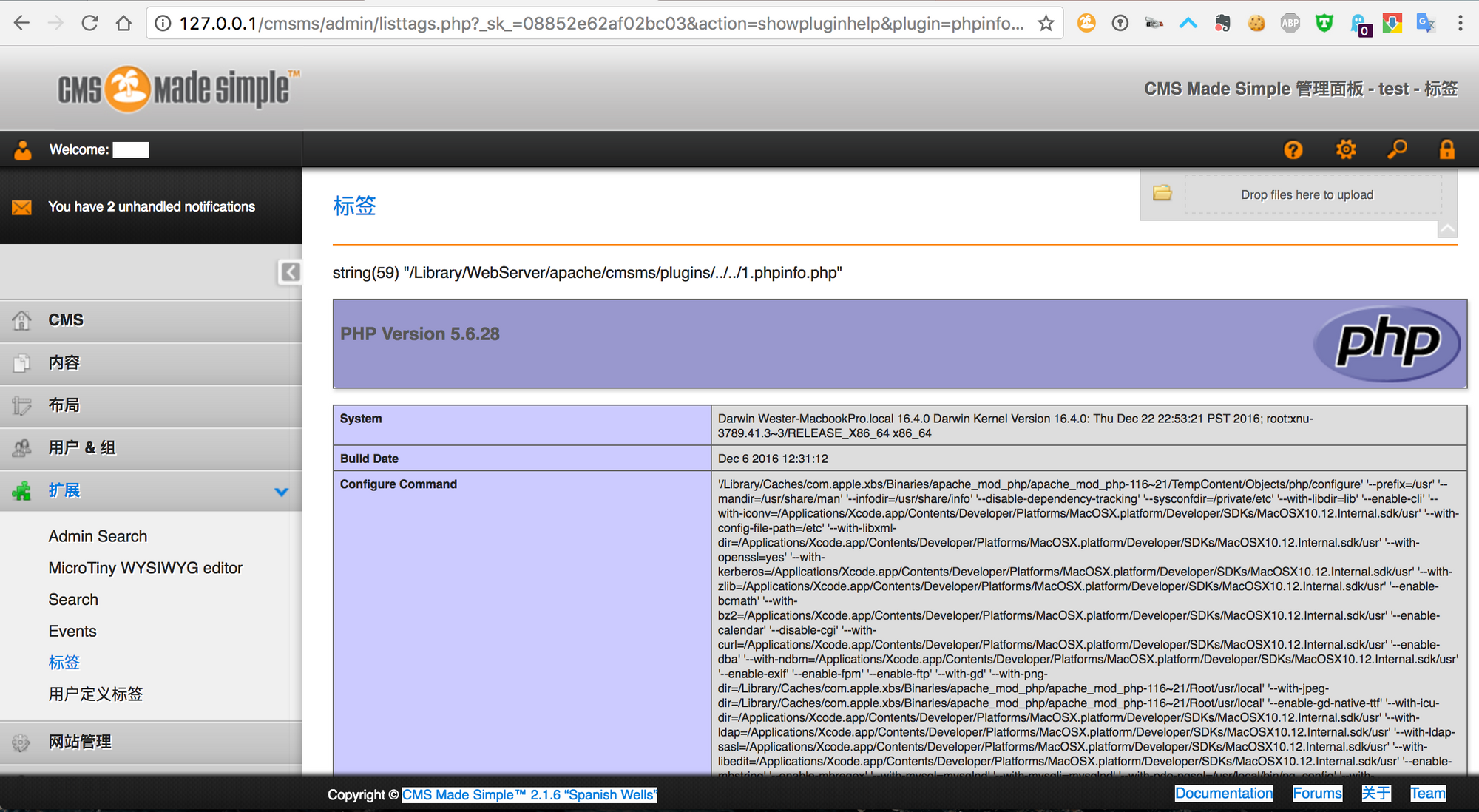Log out using the padlock icon
The height and width of the screenshot is (812, 1479).
coord(1447,149)
